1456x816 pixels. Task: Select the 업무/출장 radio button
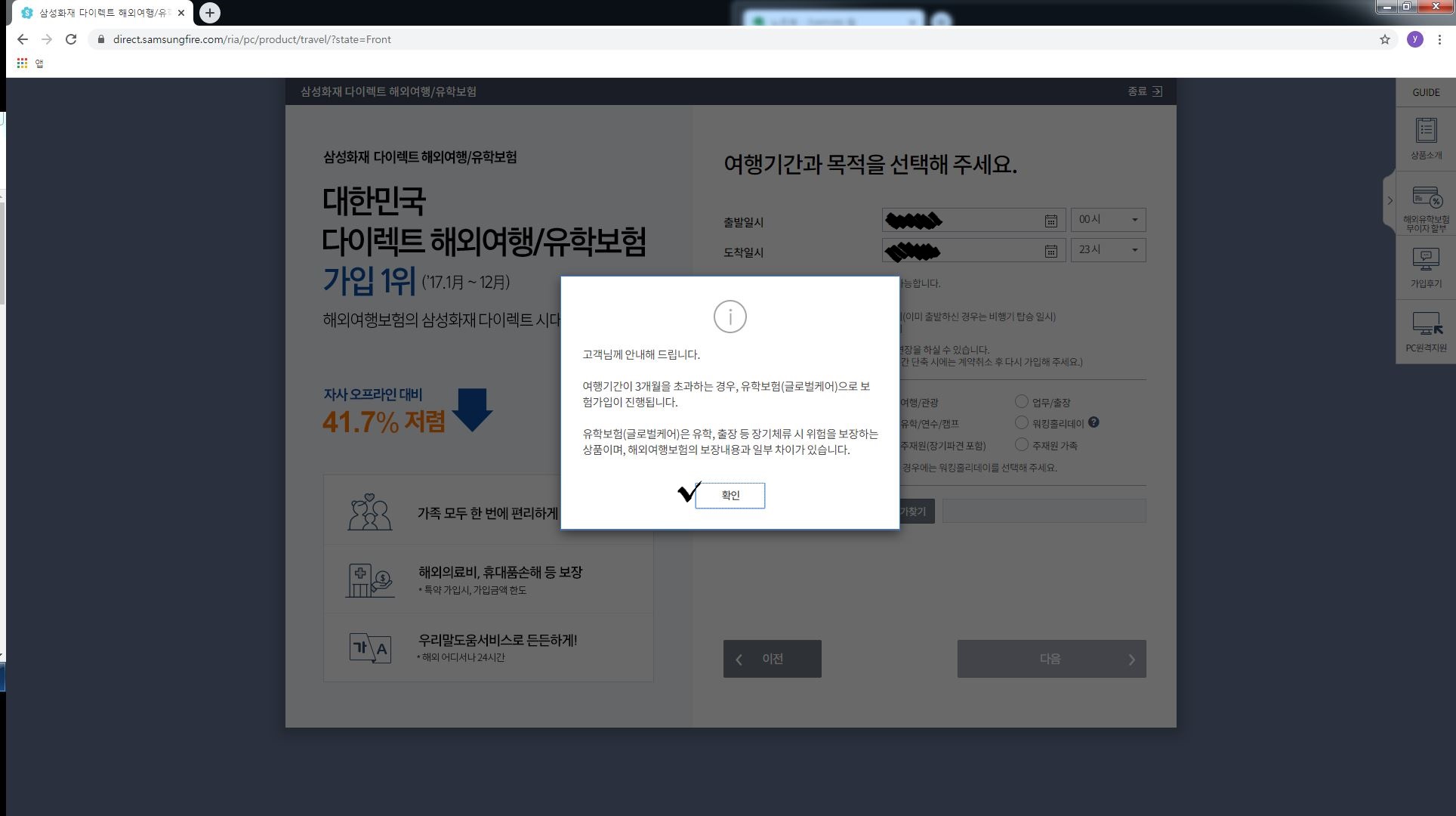pos(1022,401)
